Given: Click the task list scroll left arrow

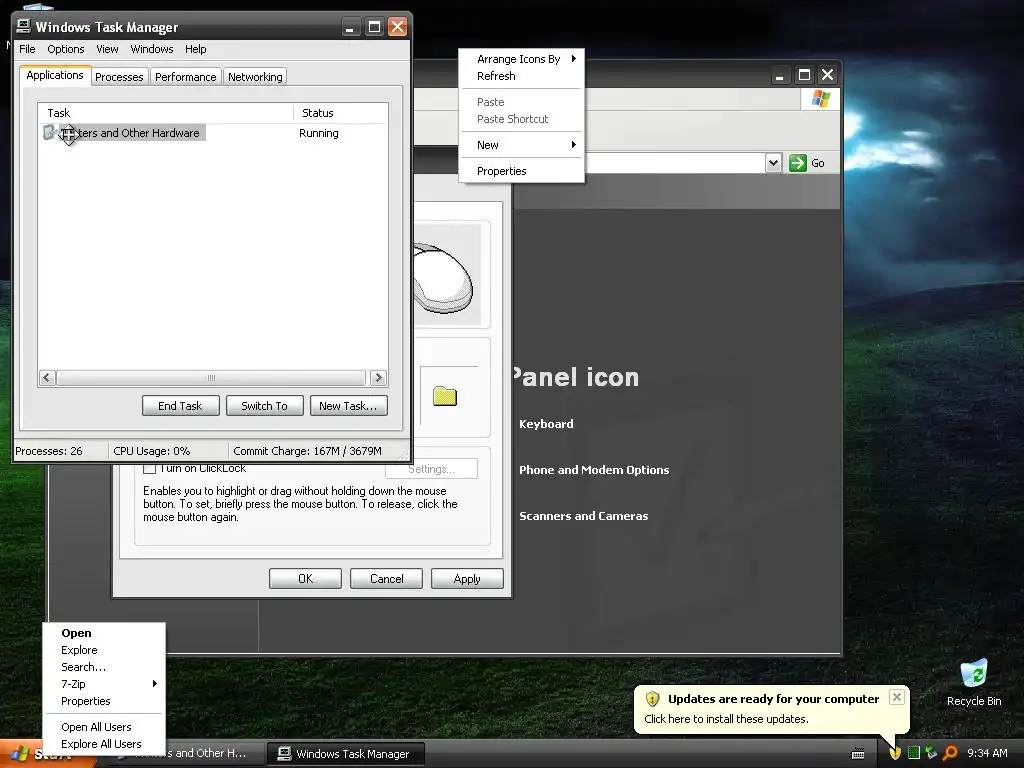Looking at the screenshot, I should tap(47, 377).
